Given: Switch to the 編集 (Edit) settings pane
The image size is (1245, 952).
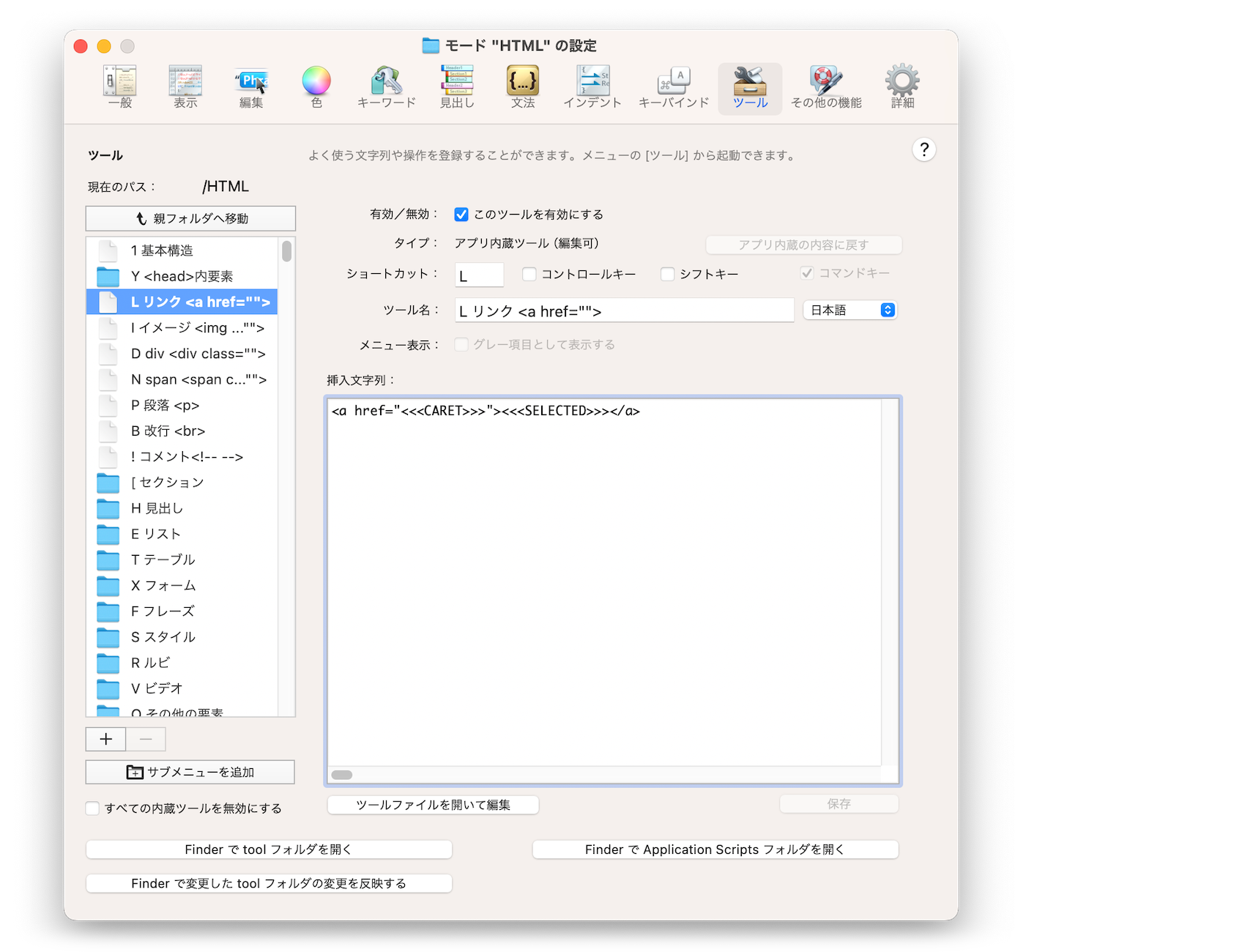Looking at the screenshot, I should click(x=251, y=87).
